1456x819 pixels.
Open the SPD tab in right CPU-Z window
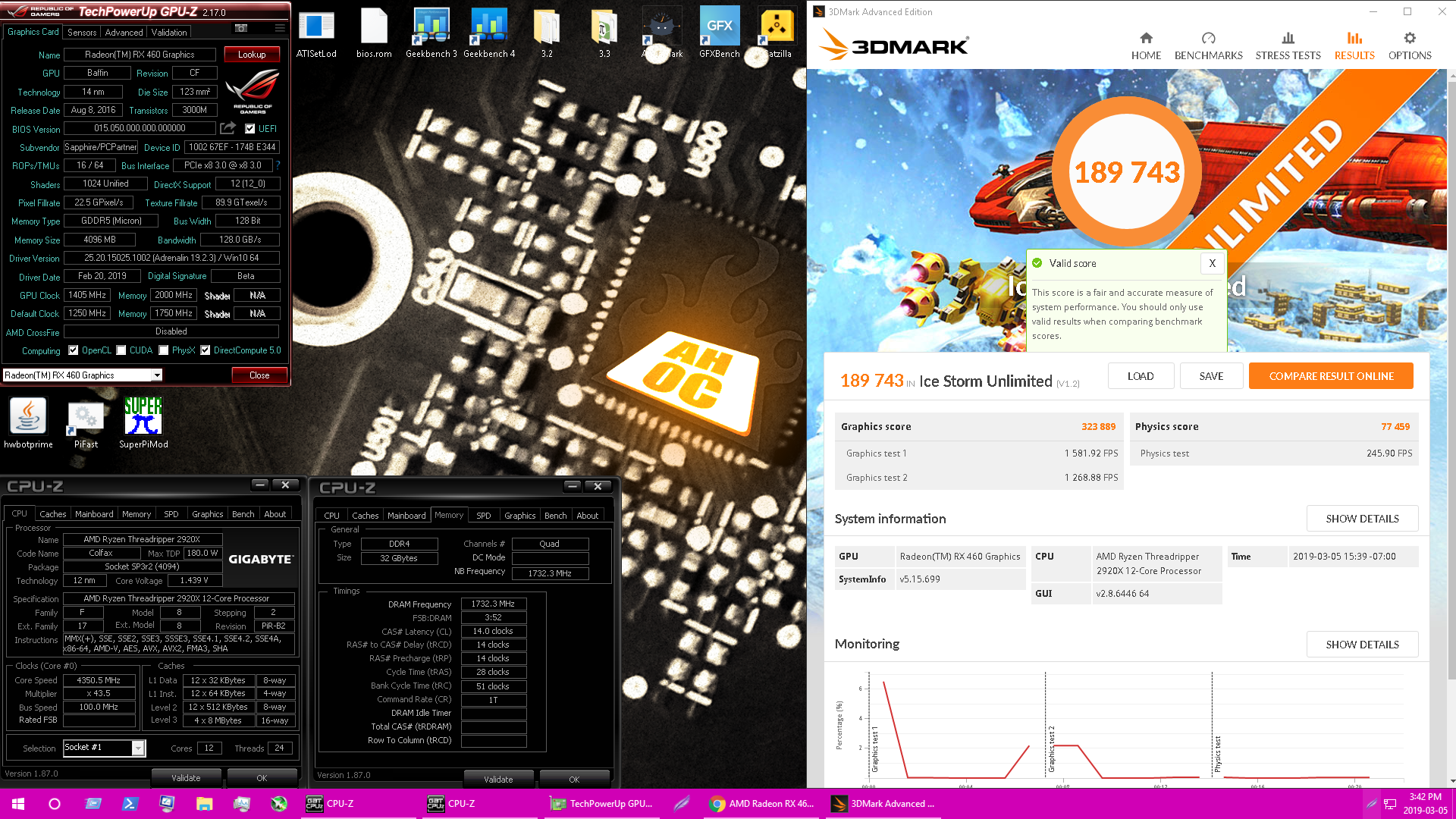click(x=484, y=516)
